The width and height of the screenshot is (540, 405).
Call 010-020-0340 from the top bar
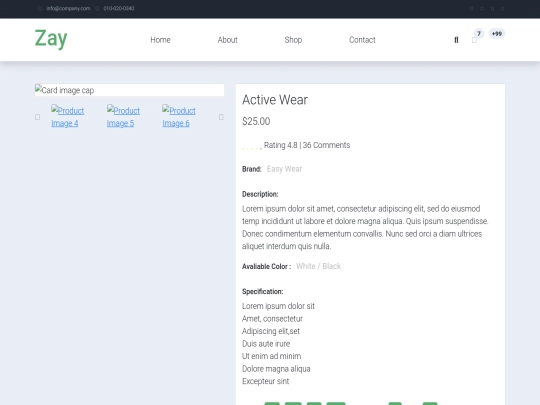pyautogui.click(x=119, y=8)
